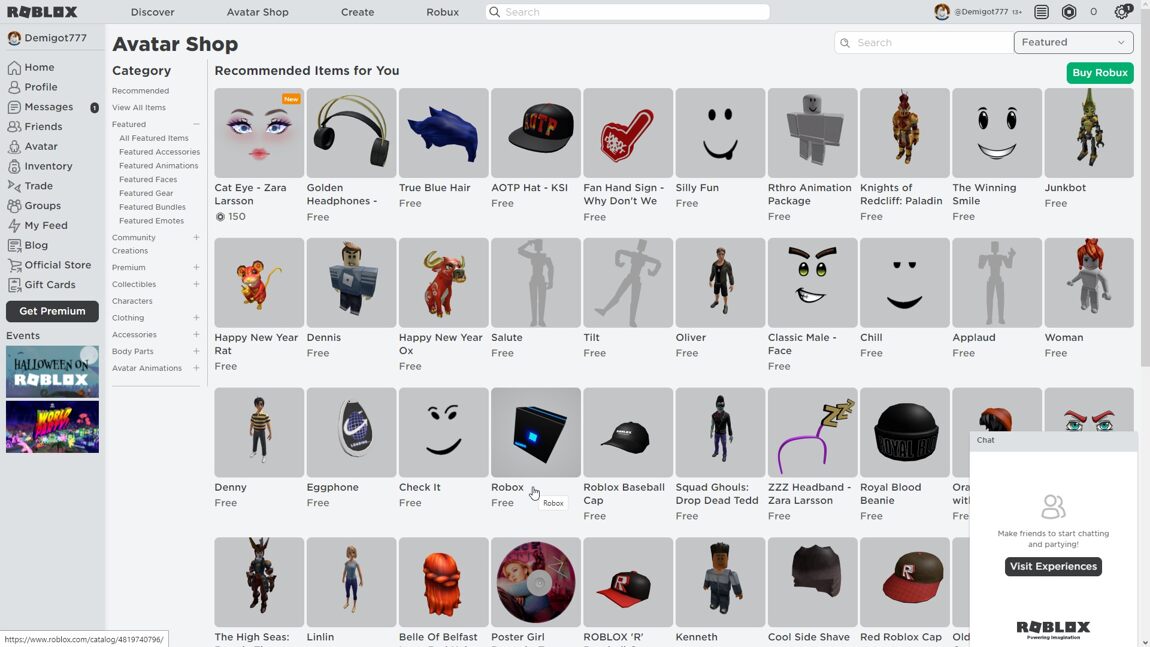The height and width of the screenshot is (647, 1150).
Task: Go to Discover in top navigation
Action: click(x=153, y=12)
